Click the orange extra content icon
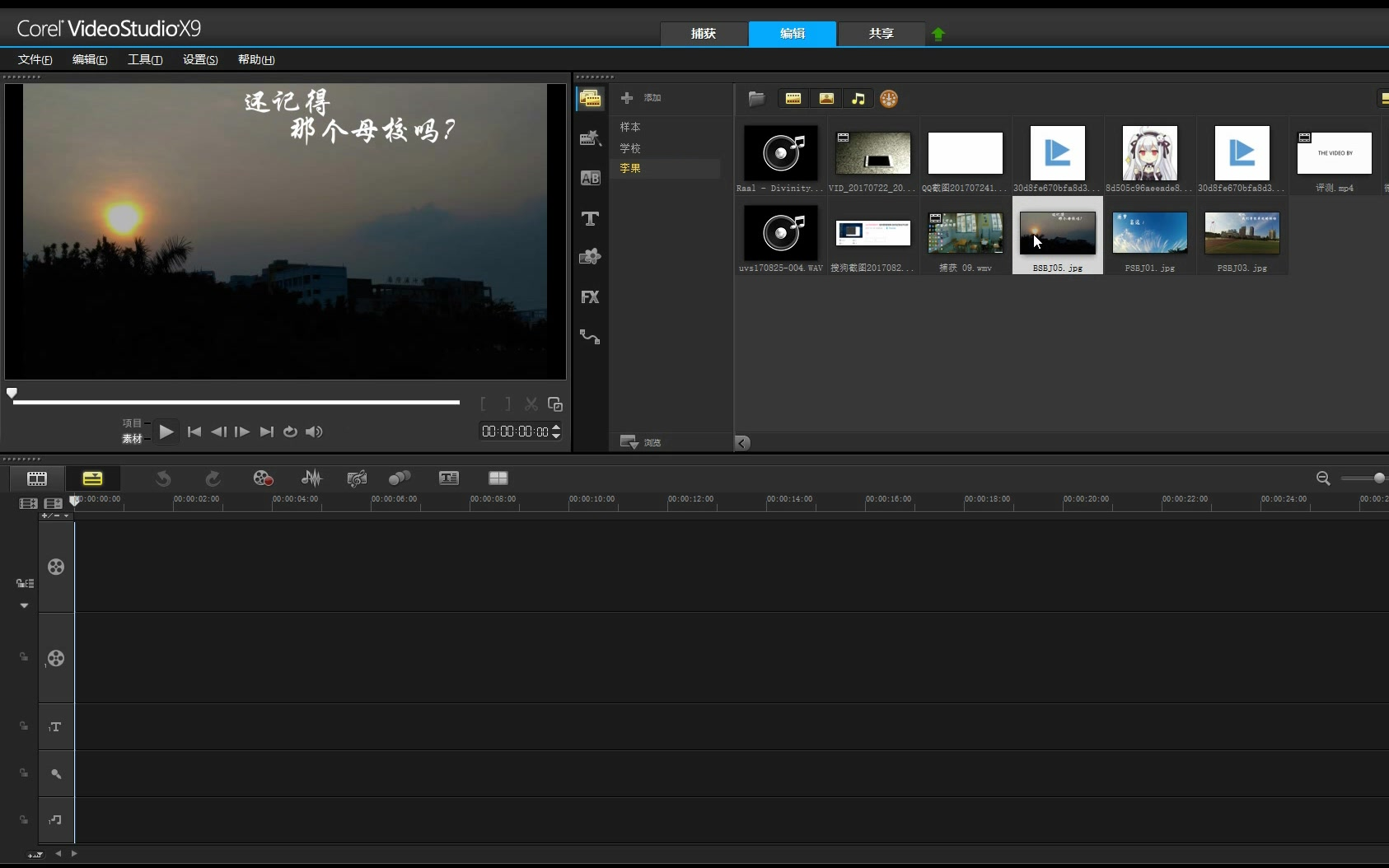This screenshot has width=1389, height=868. pyautogui.click(x=889, y=99)
